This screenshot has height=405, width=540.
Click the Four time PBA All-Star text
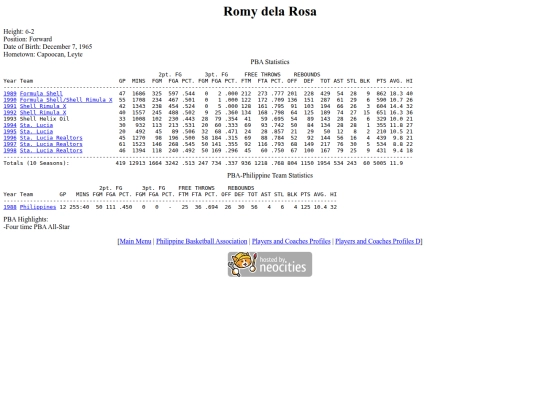37,227
